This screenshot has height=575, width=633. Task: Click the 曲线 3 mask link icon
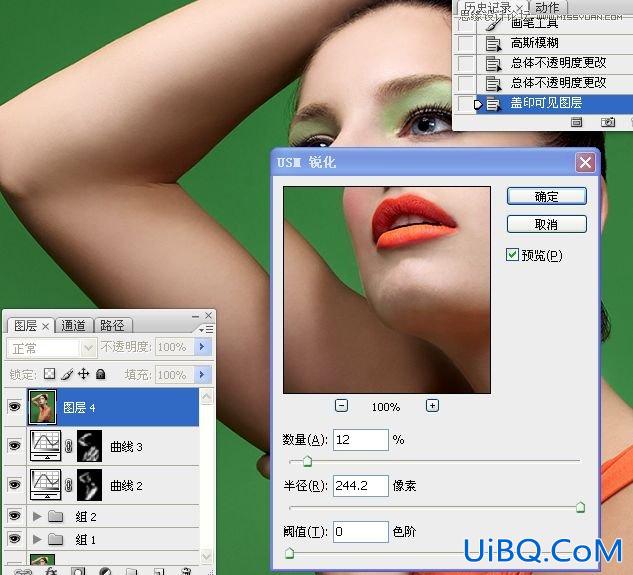(x=69, y=446)
